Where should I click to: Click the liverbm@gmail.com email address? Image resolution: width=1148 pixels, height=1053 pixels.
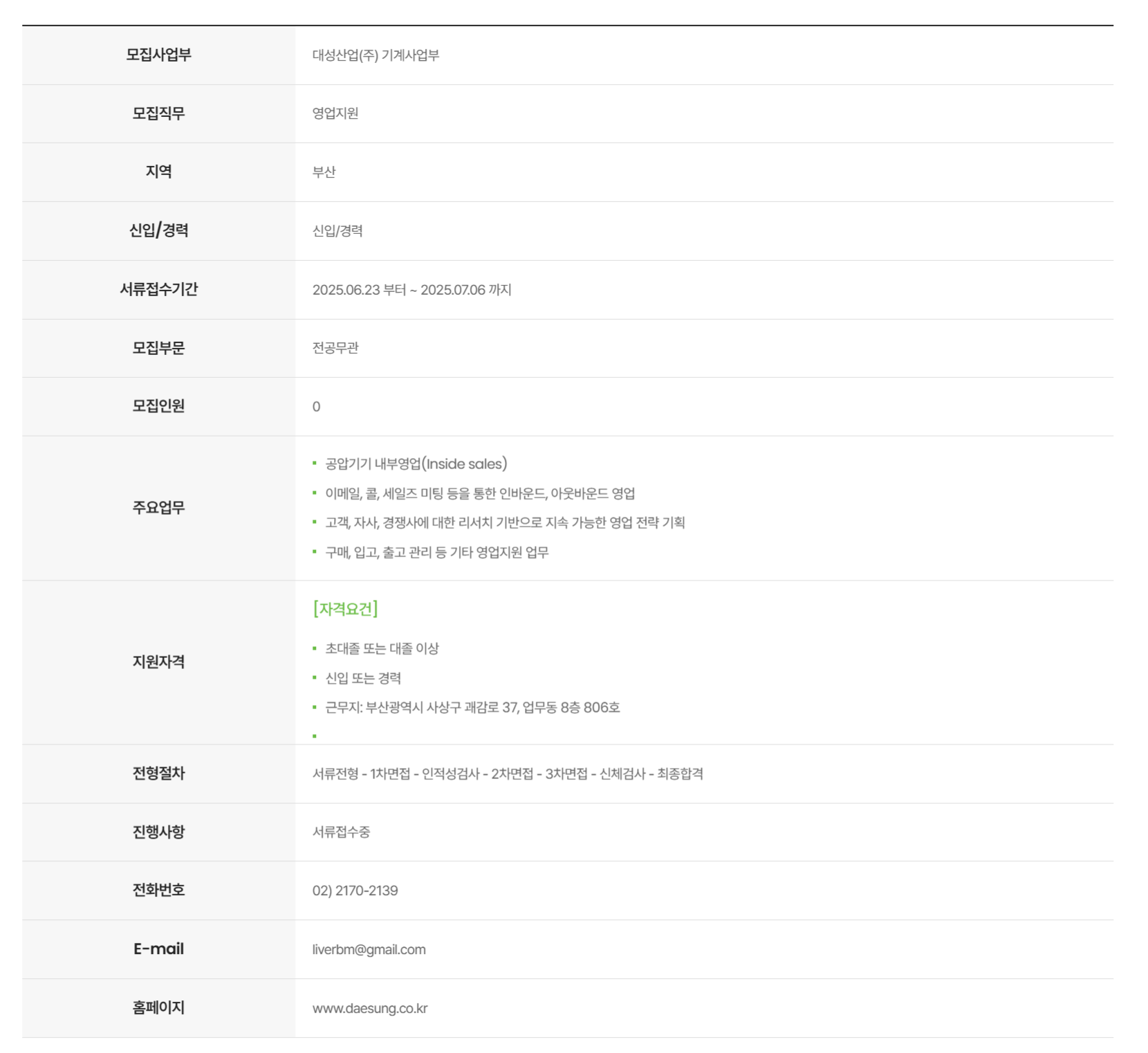(x=369, y=949)
